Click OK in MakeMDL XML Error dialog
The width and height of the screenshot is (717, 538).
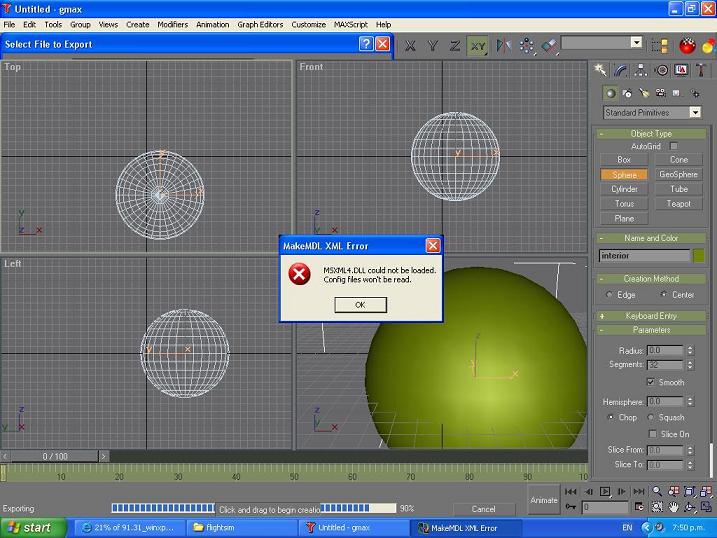pyautogui.click(x=360, y=305)
